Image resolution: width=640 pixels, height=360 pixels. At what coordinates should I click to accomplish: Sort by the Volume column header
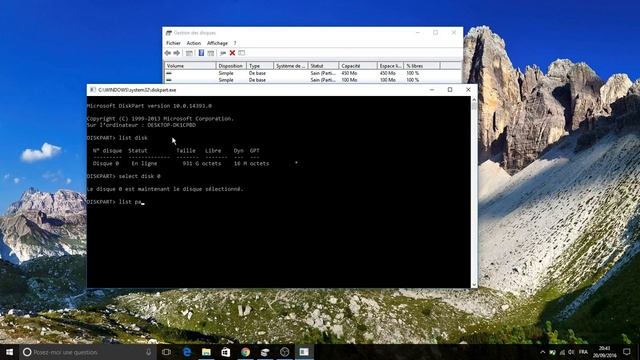click(190, 66)
